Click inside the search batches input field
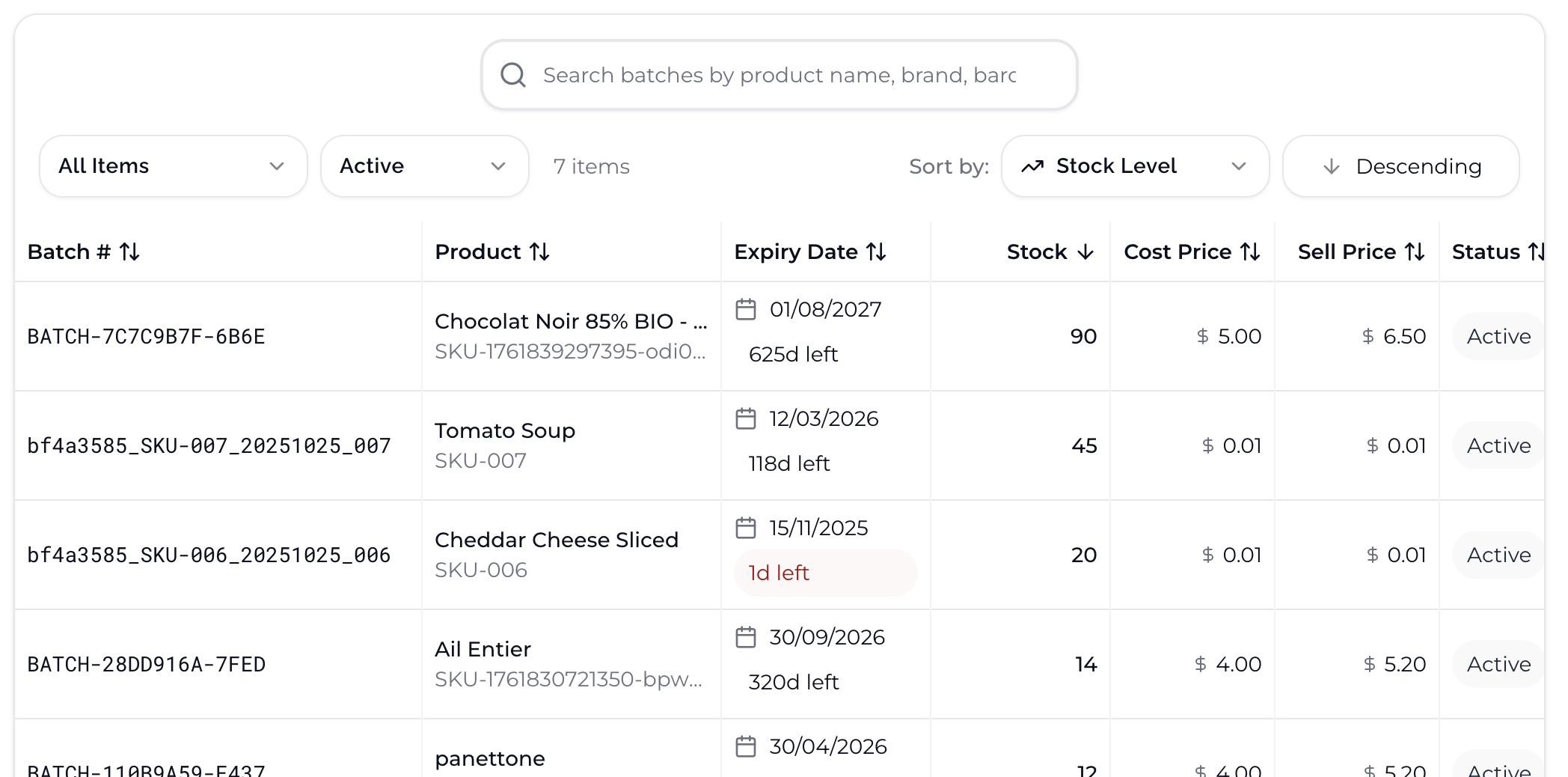 point(778,74)
